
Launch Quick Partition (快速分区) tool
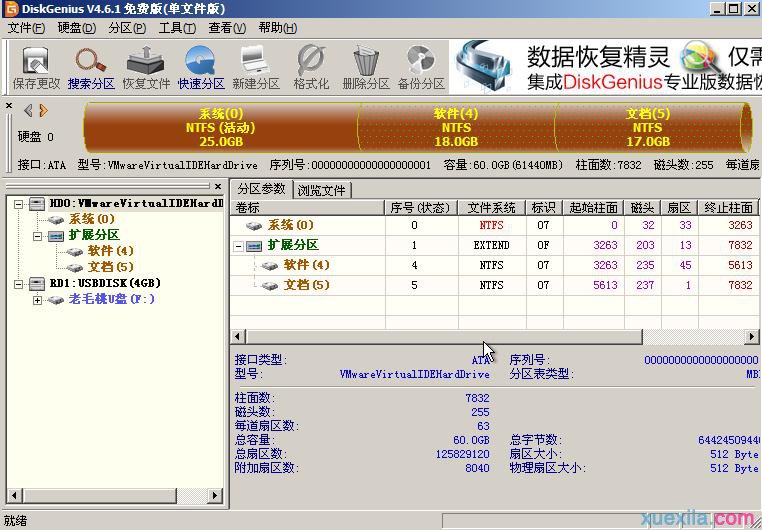pos(201,68)
